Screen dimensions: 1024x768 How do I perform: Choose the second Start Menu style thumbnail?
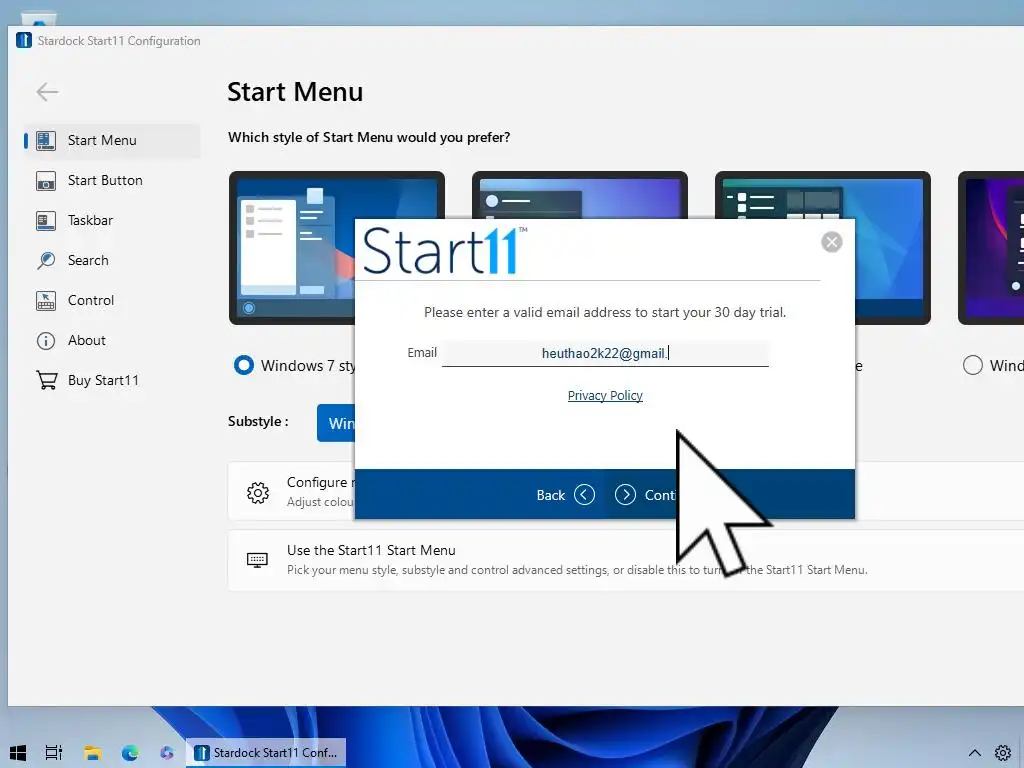pos(579,195)
